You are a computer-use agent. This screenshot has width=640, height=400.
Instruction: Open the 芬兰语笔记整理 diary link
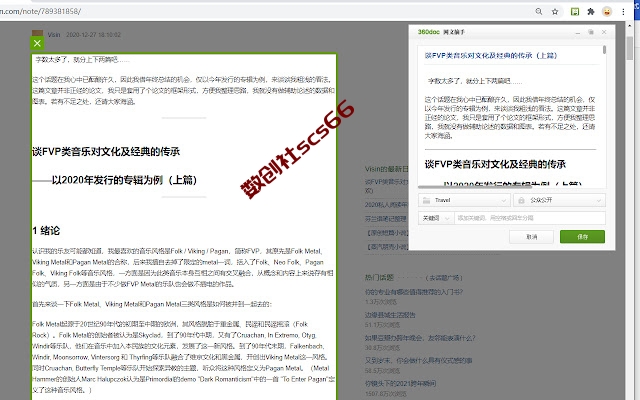[386, 218]
